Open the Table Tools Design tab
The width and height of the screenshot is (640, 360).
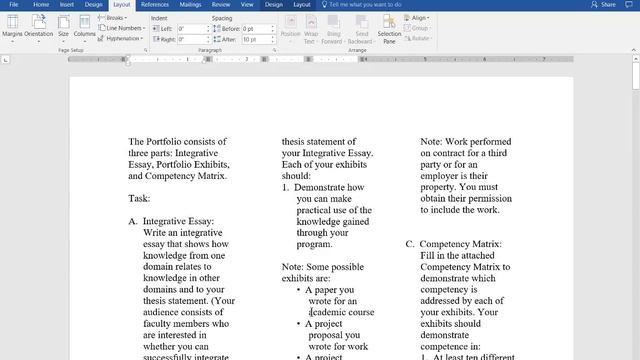click(x=273, y=4)
